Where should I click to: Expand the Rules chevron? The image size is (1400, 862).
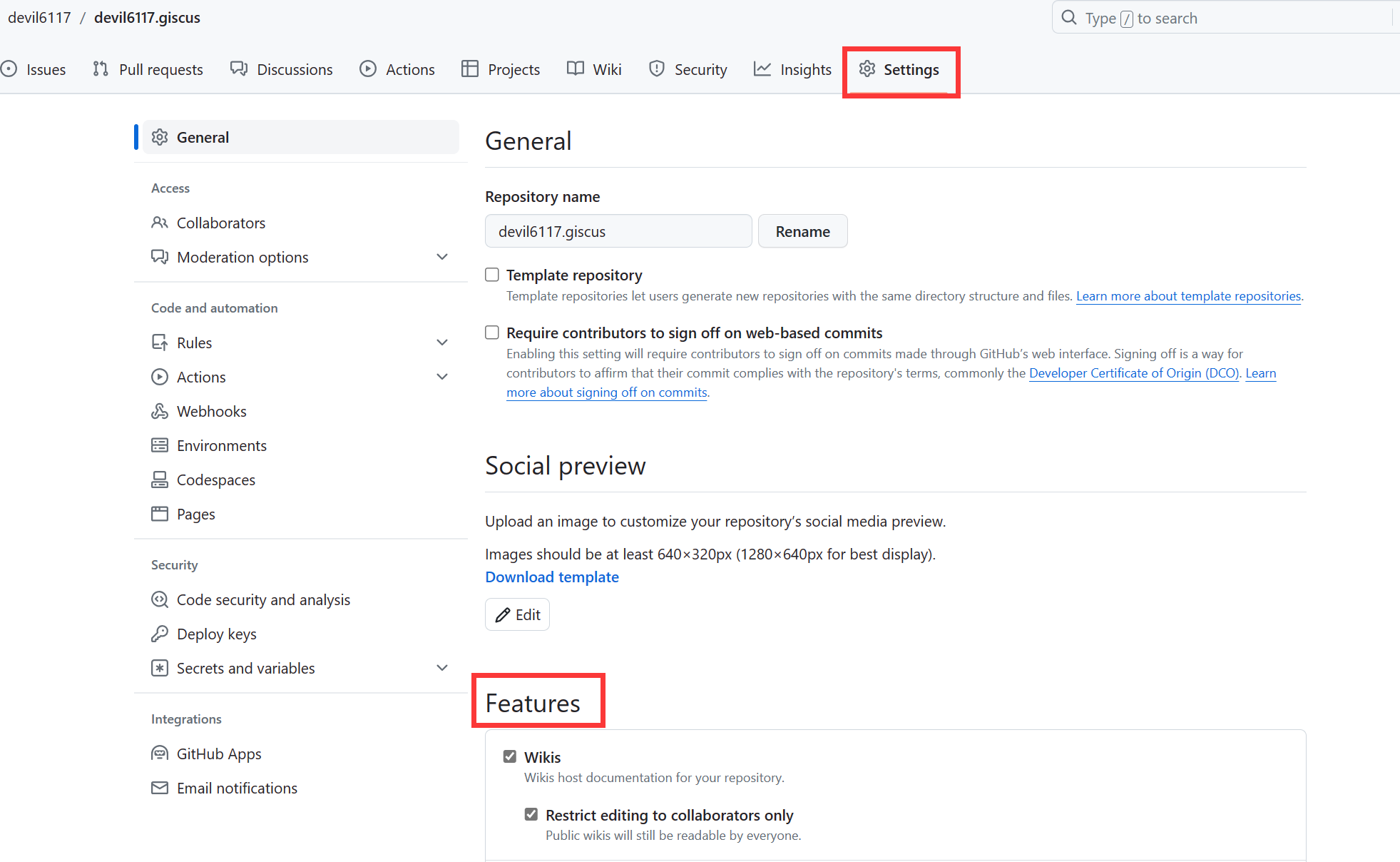pyautogui.click(x=442, y=343)
